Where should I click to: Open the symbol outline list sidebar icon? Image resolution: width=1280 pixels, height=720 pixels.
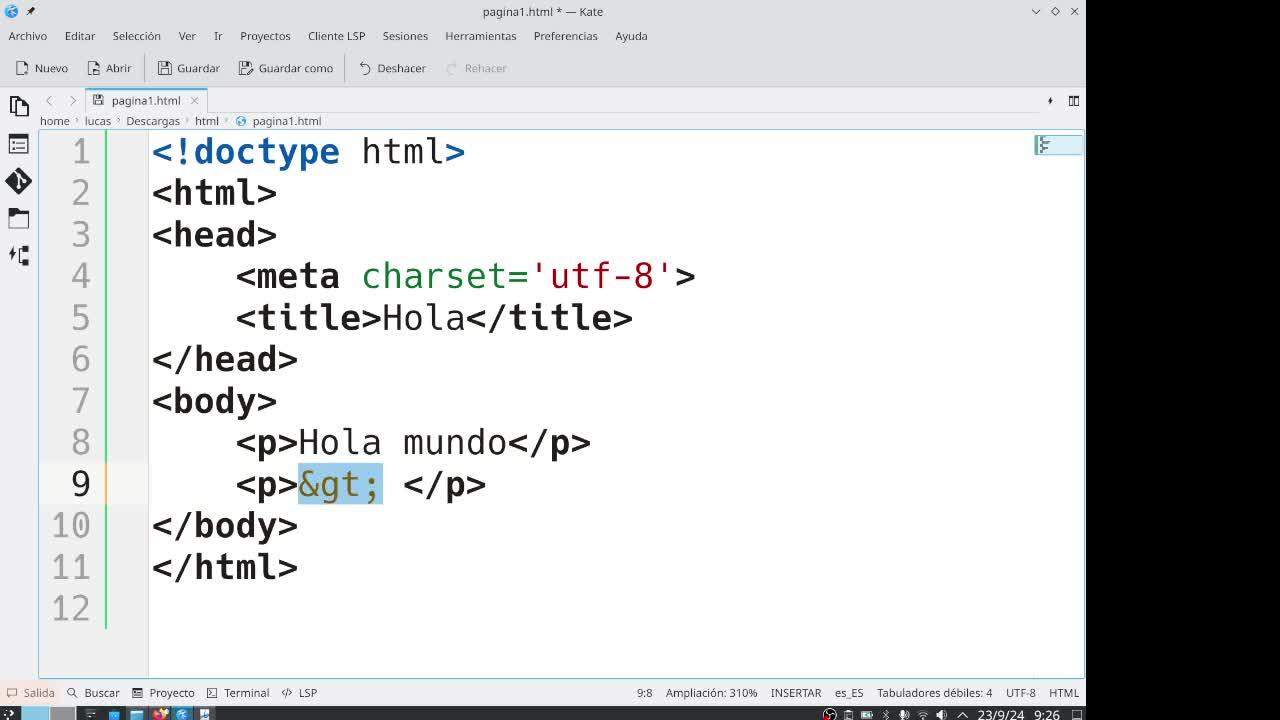click(x=18, y=144)
